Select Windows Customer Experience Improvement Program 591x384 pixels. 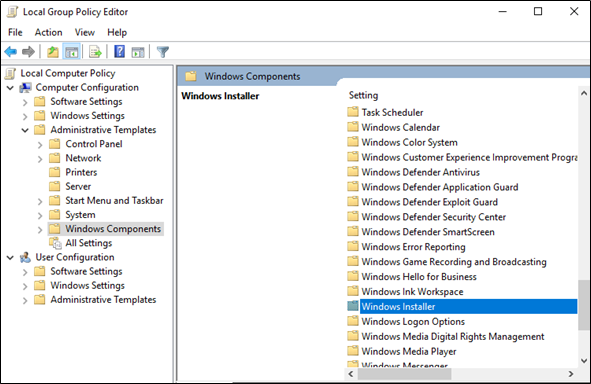pyautogui.click(x=469, y=157)
